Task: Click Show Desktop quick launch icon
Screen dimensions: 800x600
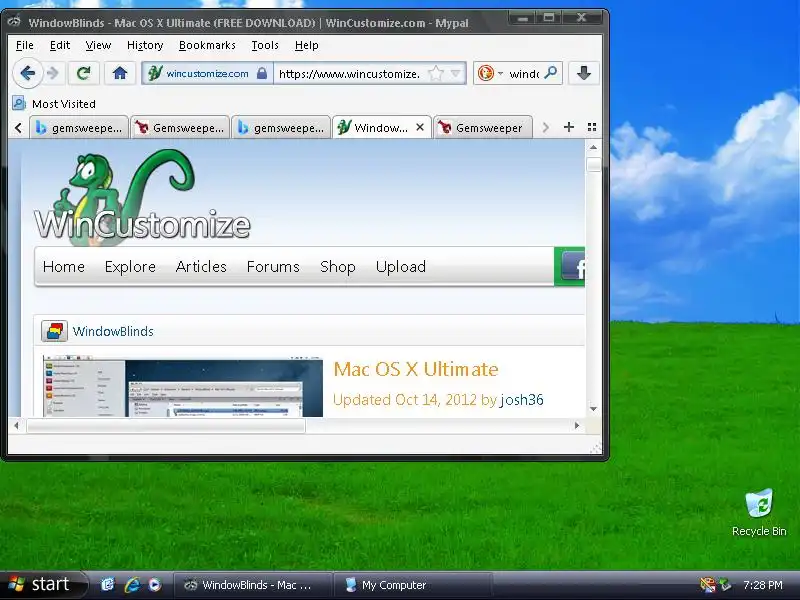Action: (108, 585)
